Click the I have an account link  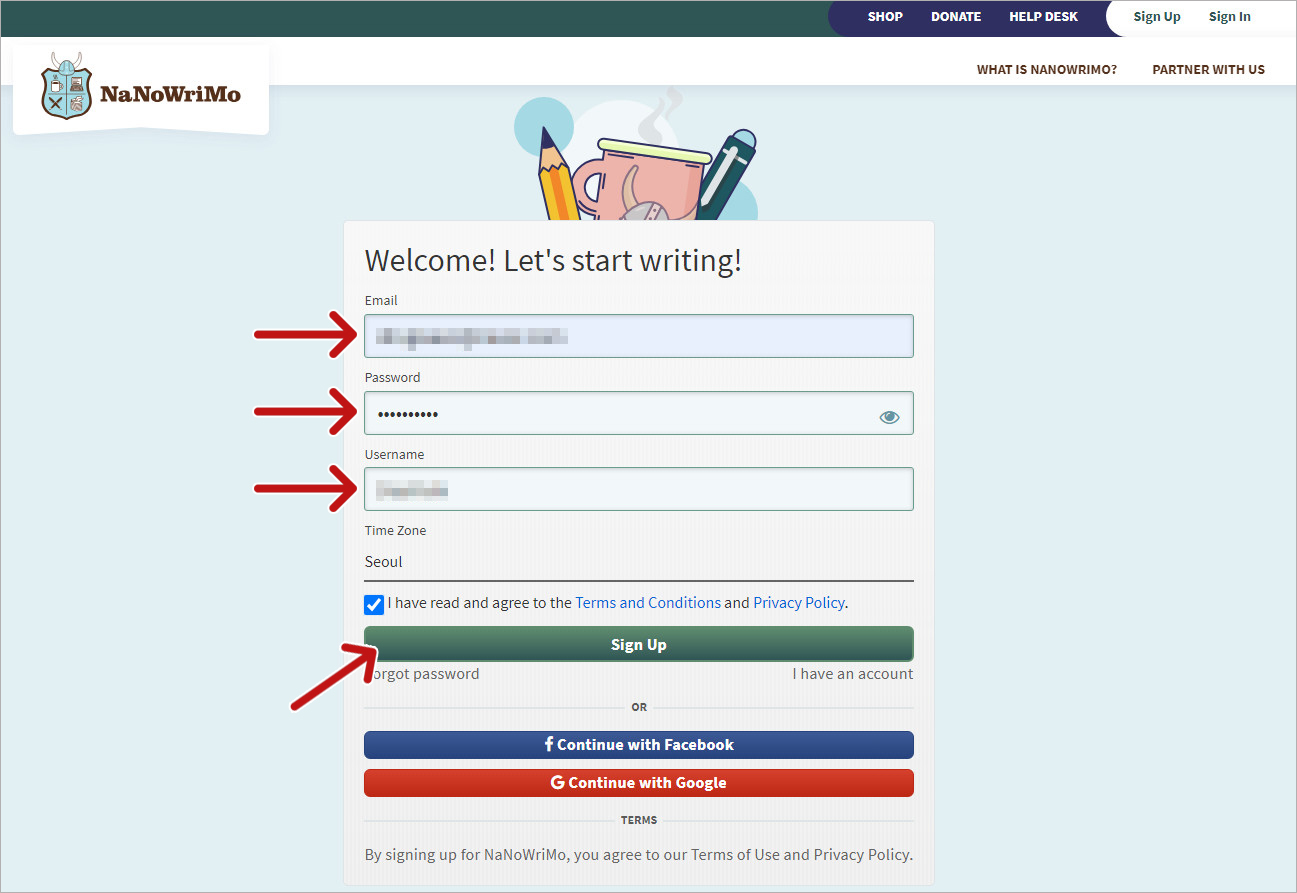click(x=853, y=674)
